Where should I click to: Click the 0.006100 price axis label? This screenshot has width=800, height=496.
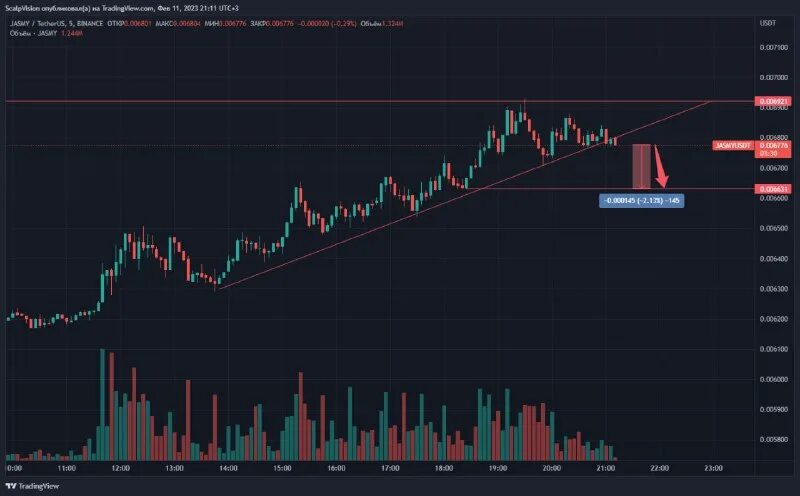tap(773, 349)
